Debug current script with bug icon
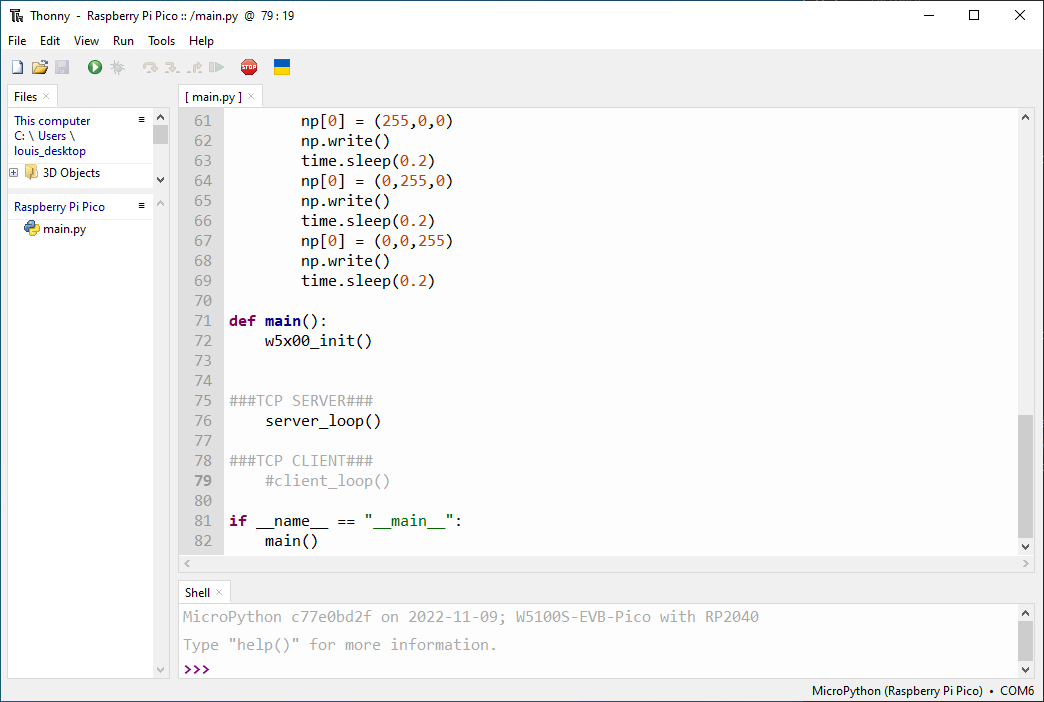 click(118, 67)
